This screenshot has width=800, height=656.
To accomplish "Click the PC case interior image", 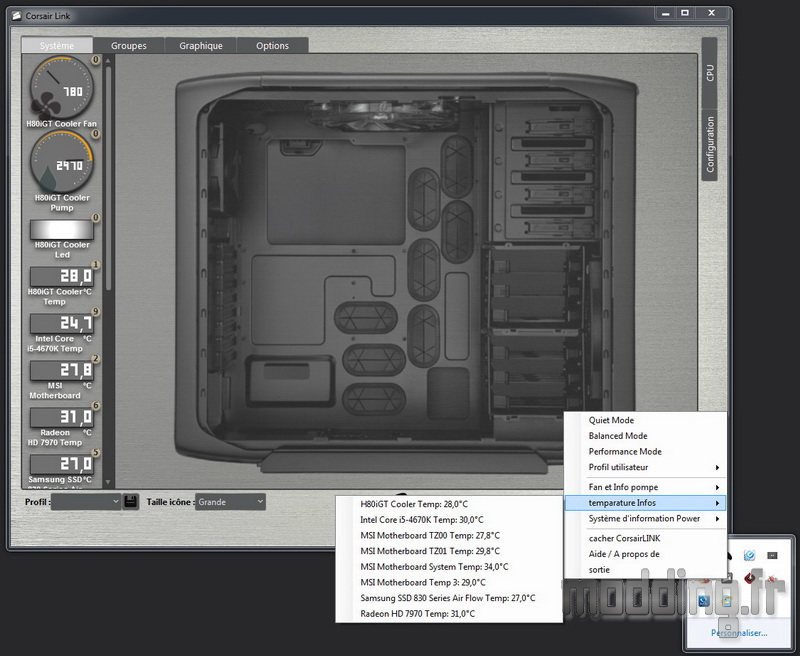I will tap(406, 273).
